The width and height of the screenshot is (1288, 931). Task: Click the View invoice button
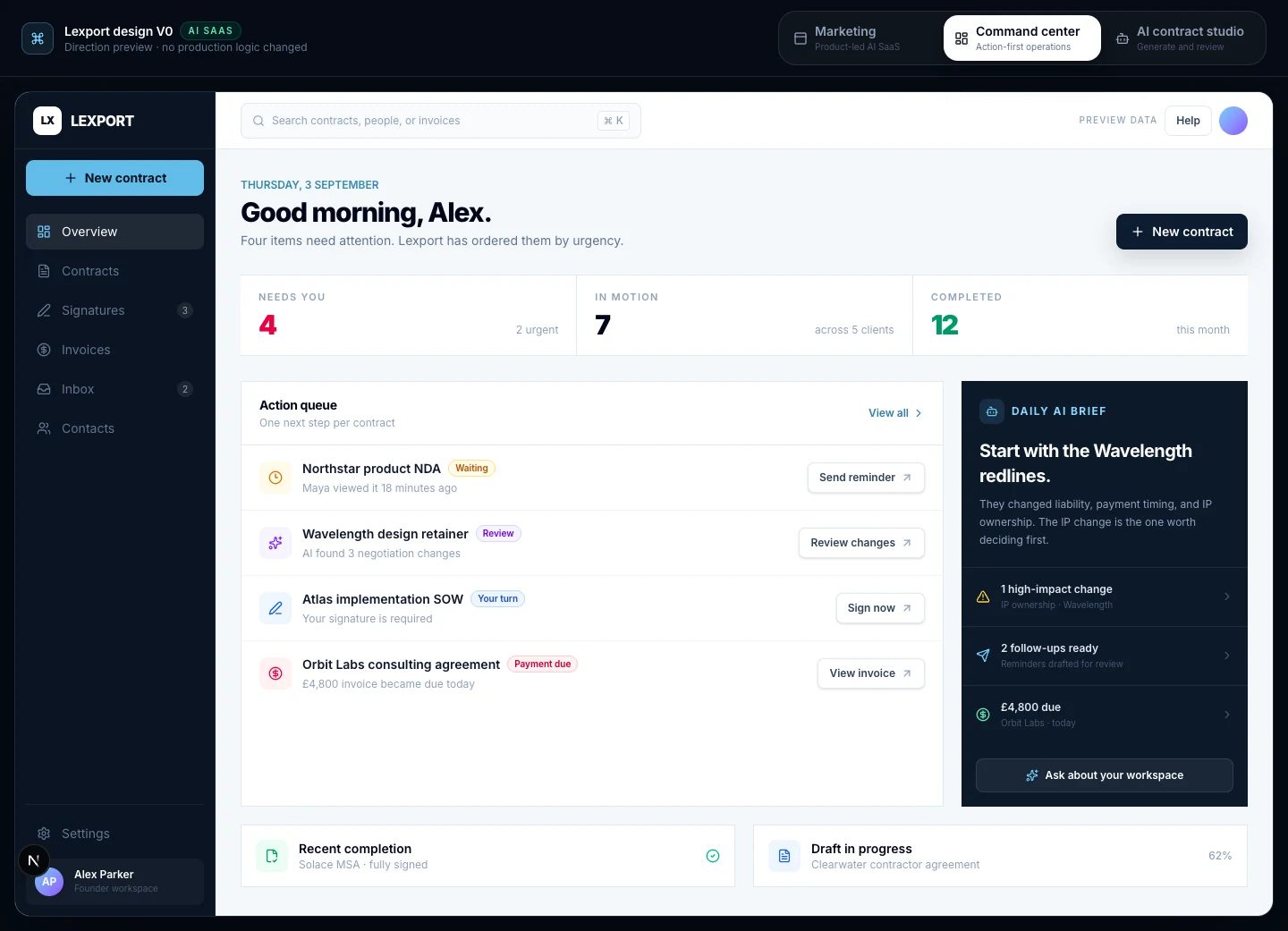[871, 673]
